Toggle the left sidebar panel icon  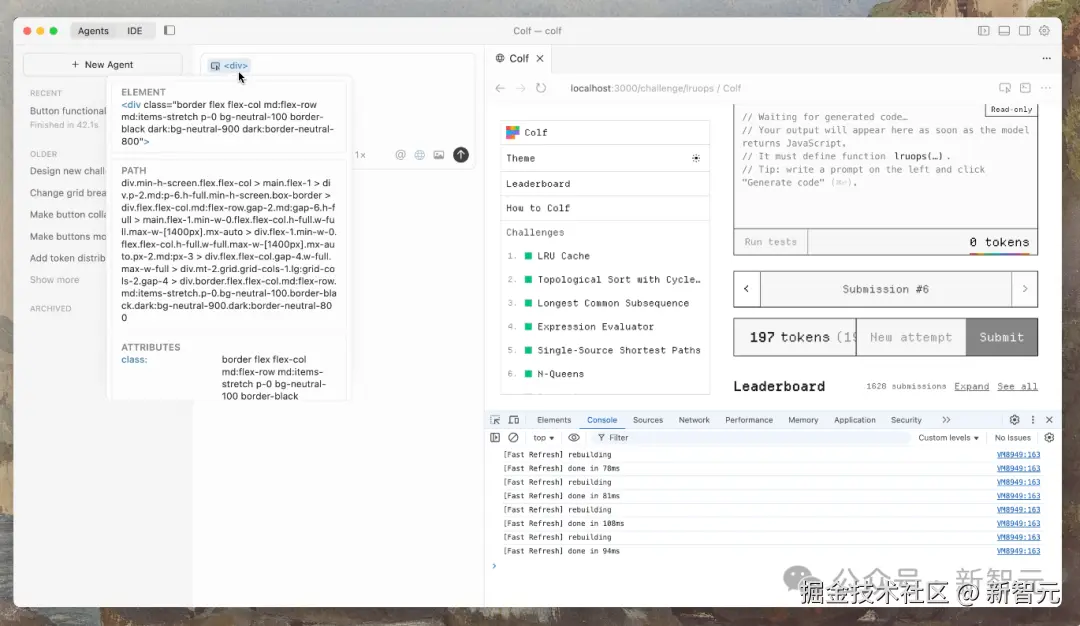[170, 31]
